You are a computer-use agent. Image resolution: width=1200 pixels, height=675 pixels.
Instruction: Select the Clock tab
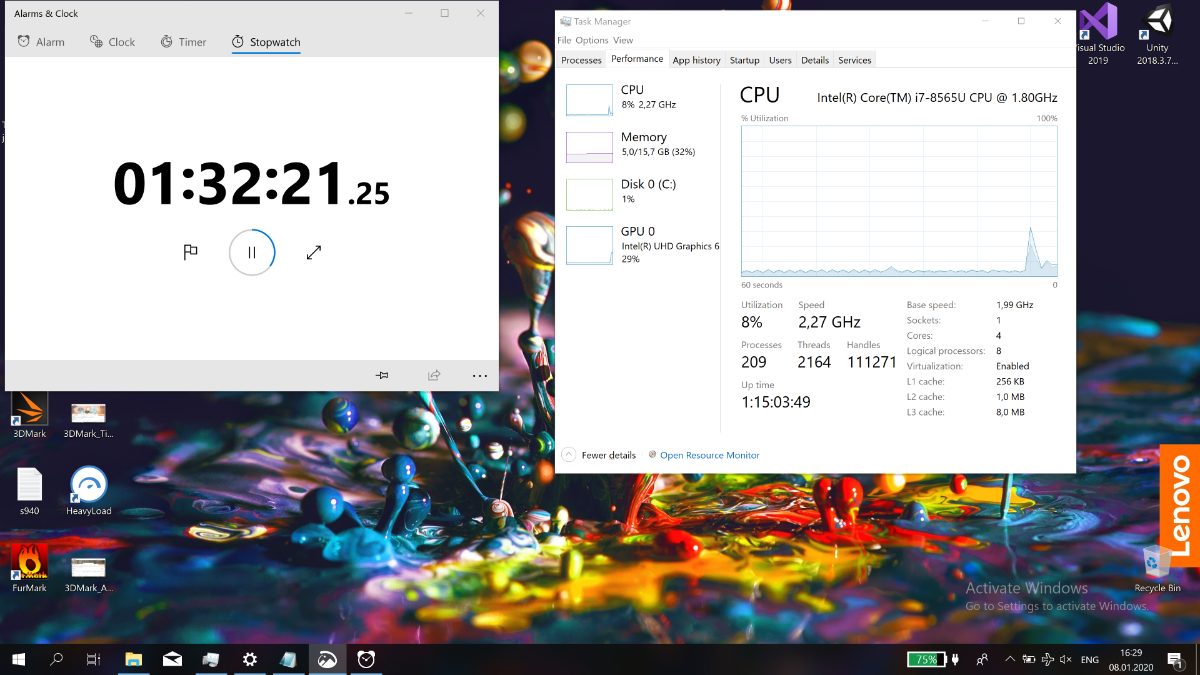pyautogui.click(x=112, y=42)
